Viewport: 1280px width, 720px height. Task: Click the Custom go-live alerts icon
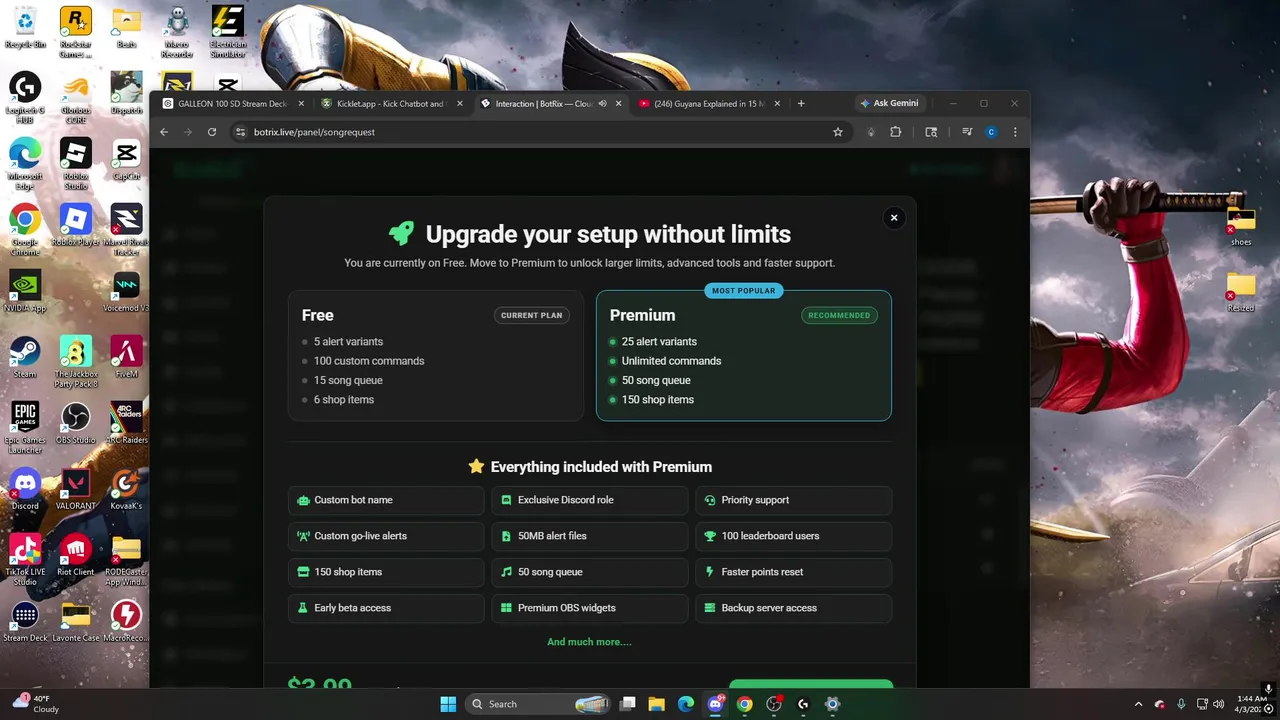304,536
